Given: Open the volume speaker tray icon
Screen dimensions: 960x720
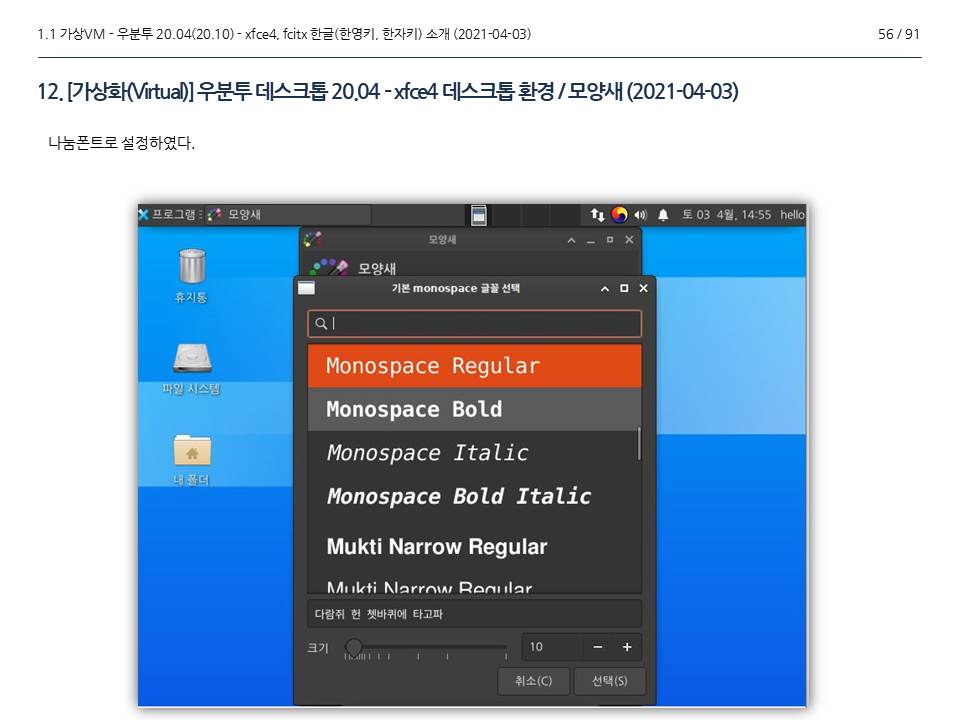Looking at the screenshot, I should click(x=640, y=215).
